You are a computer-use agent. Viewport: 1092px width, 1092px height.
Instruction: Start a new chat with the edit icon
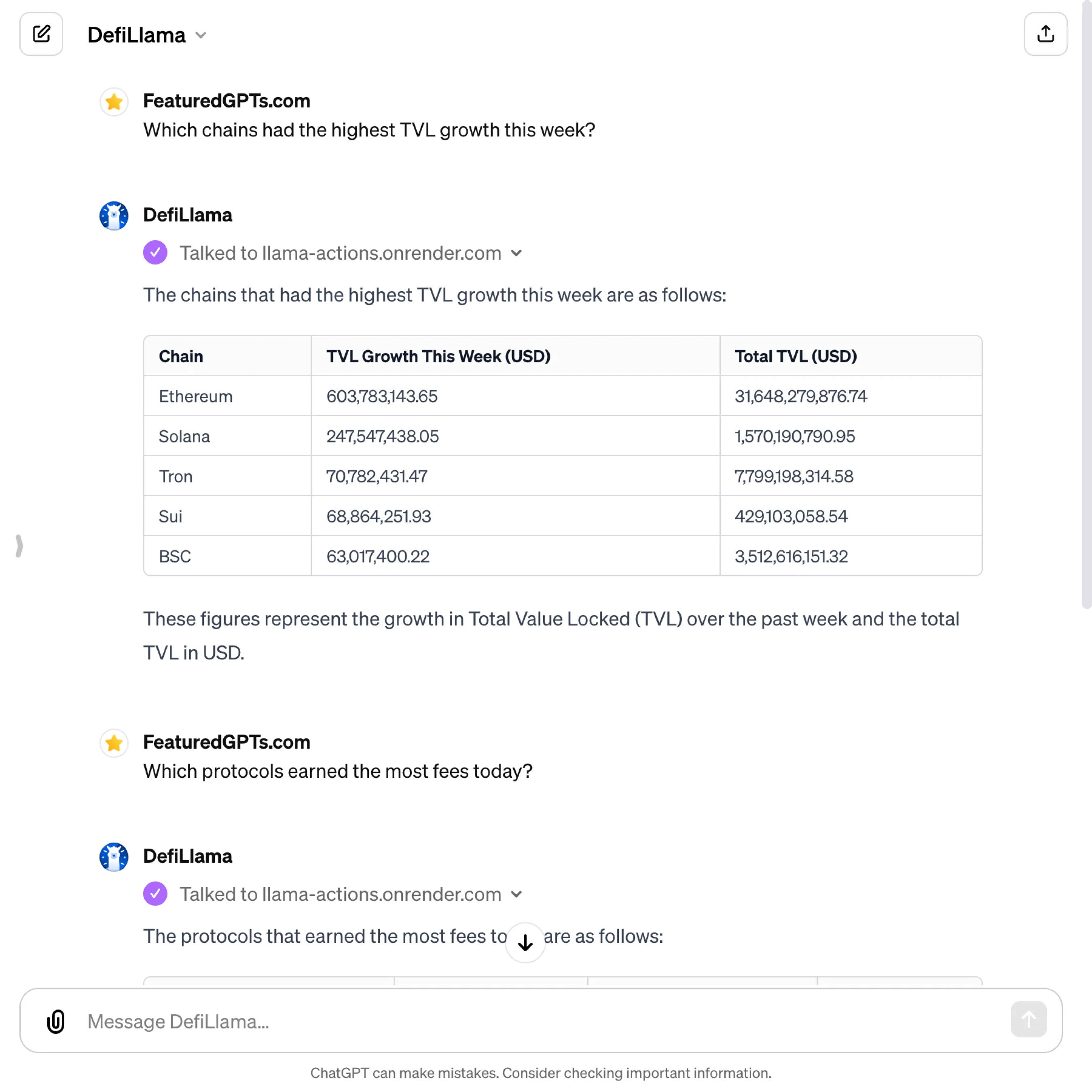coord(41,34)
